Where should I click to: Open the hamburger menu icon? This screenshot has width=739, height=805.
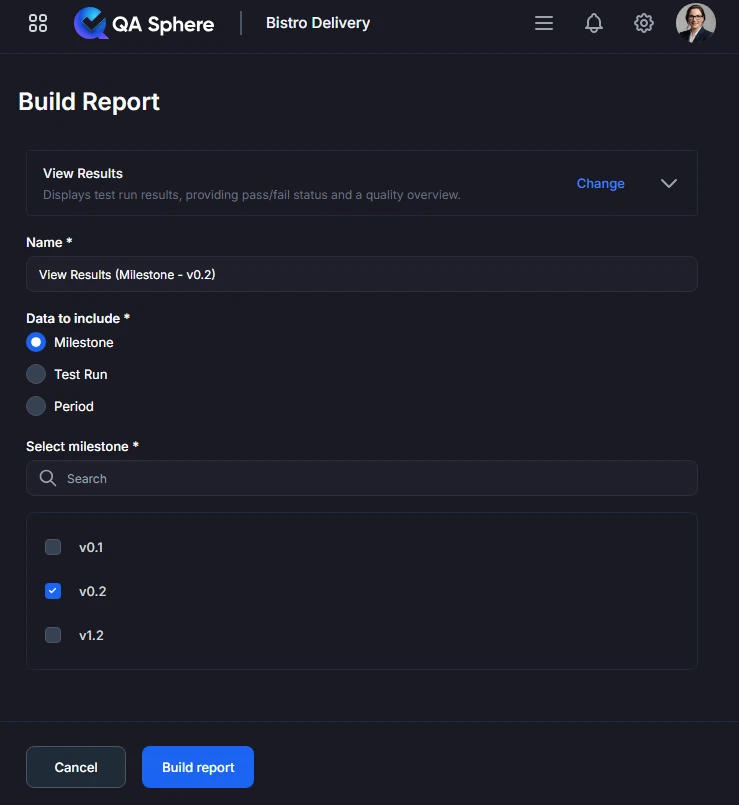[544, 22]
